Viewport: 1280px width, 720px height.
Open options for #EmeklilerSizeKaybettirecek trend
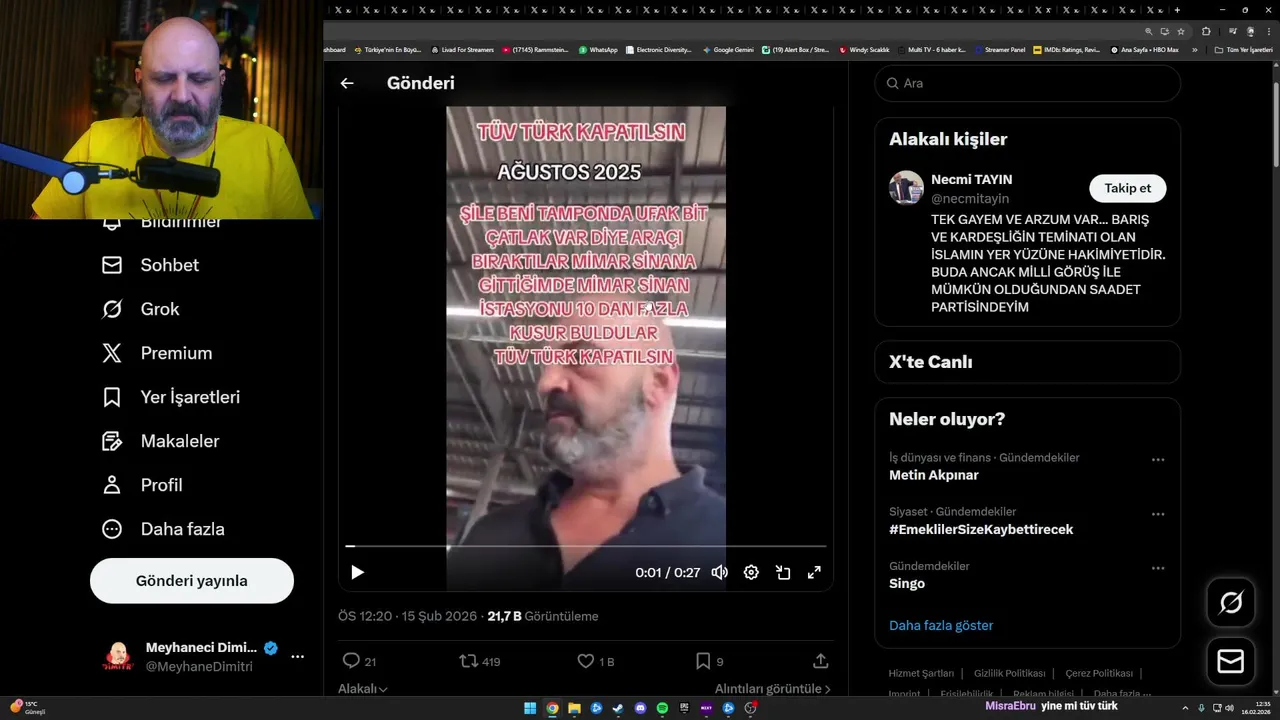click(x=1158, y=514)
